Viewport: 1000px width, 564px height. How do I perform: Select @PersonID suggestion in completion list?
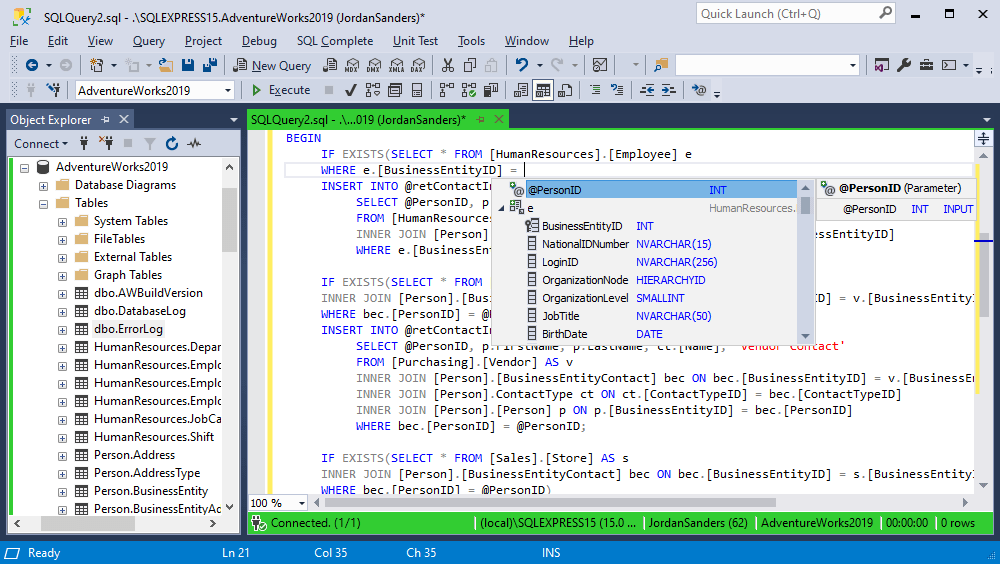coord(652,189)
